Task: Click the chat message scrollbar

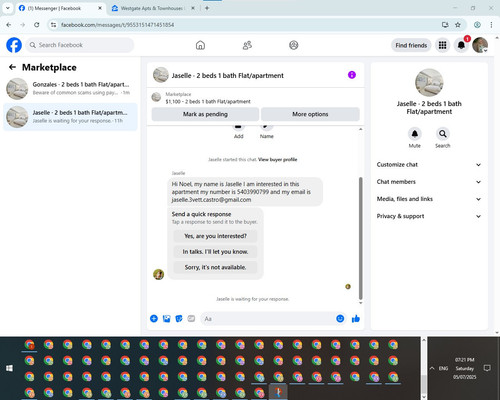Action: [360, 238]
